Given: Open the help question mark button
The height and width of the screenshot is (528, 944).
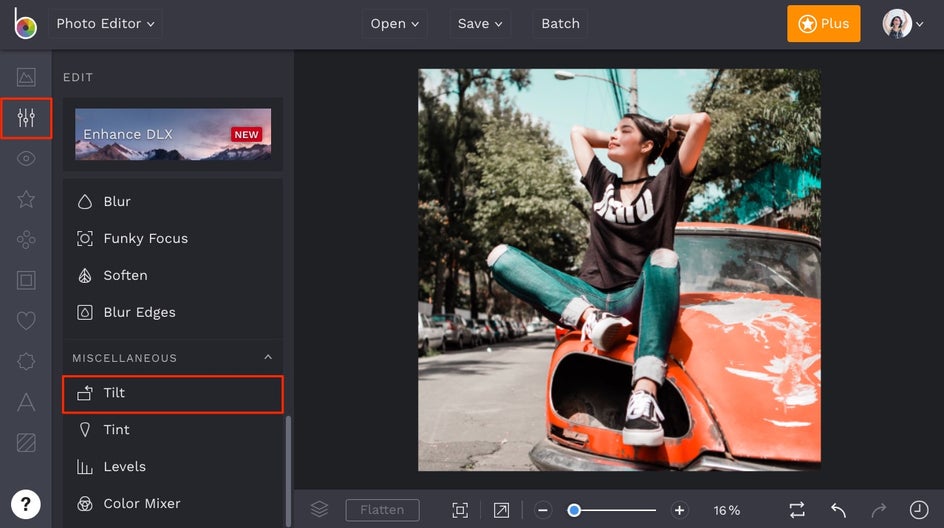Looking at the screenshot, I should [x=26, y=503].
